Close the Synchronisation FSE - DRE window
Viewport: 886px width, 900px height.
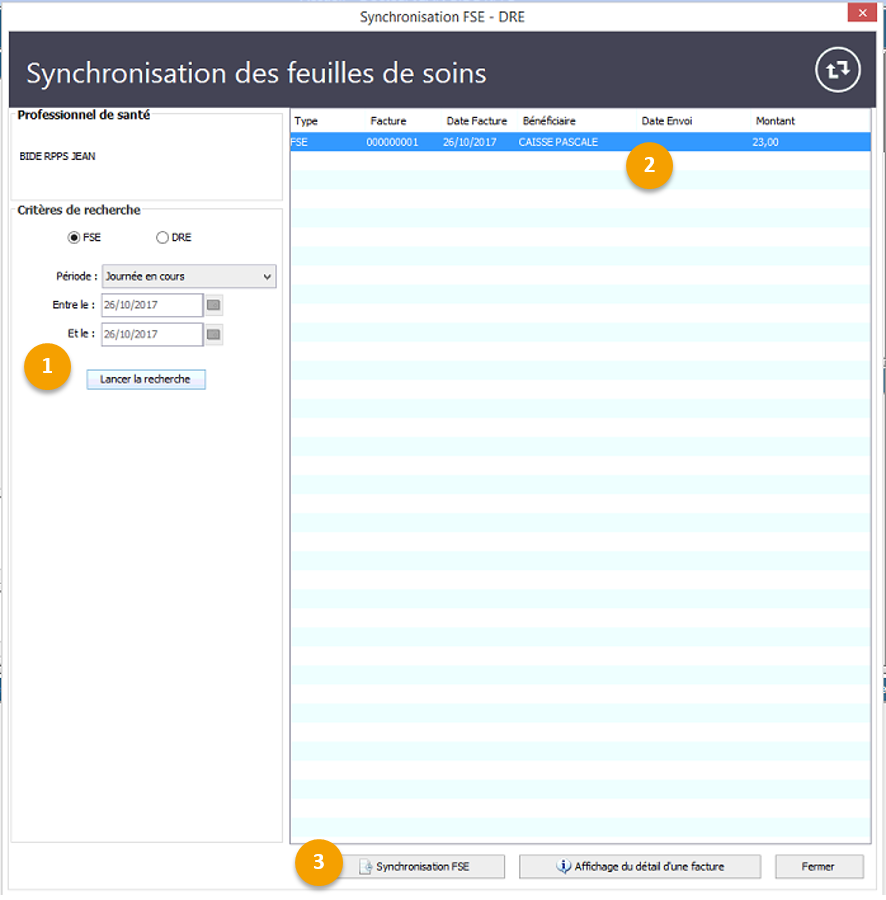[x=860, y=13]
